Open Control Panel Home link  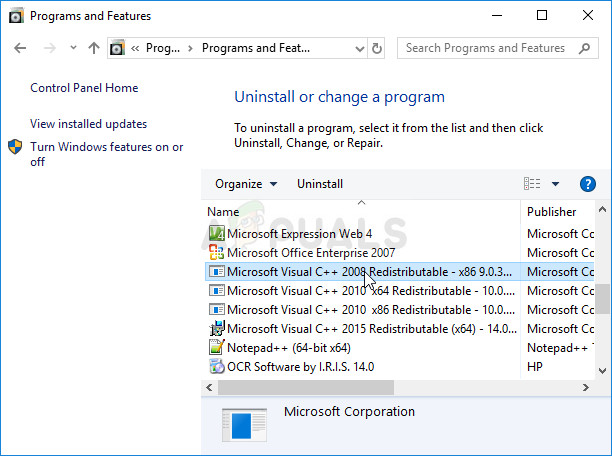[x=84, y=88]
